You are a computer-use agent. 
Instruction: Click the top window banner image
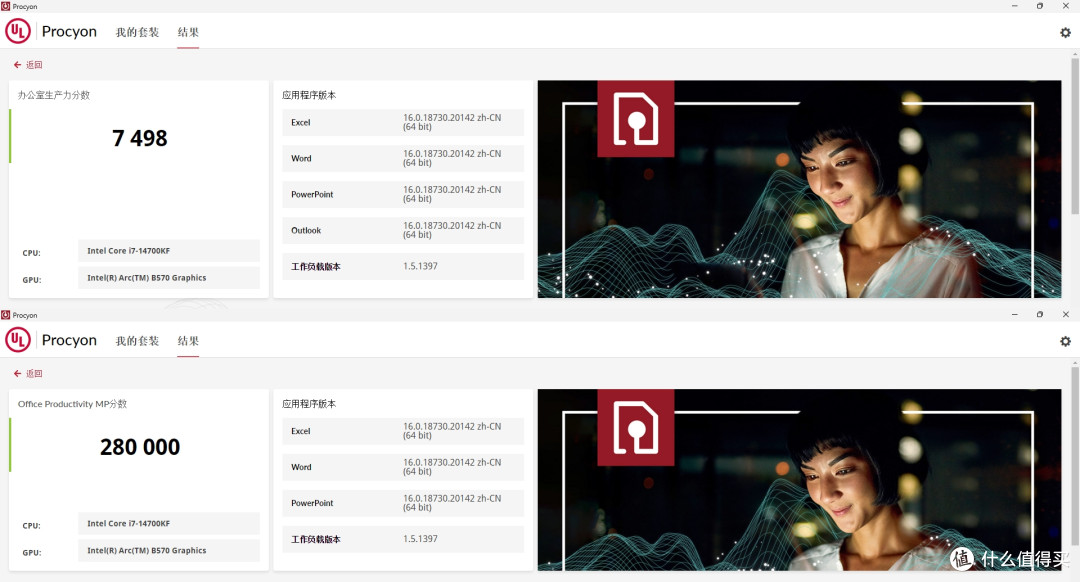799,189
